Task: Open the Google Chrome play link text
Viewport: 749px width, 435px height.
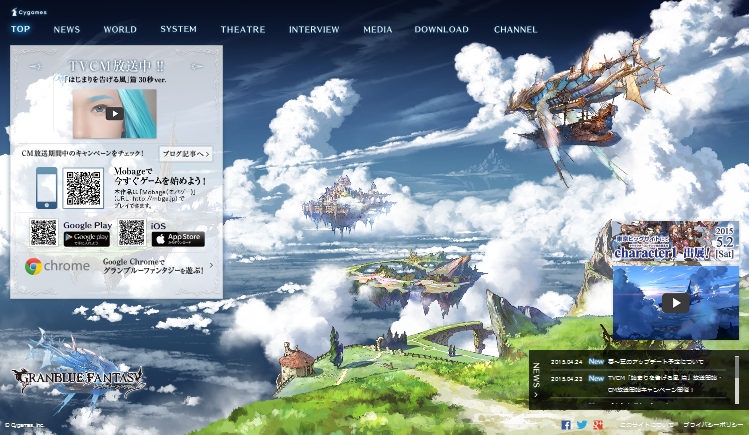Action: click(153, 266)
